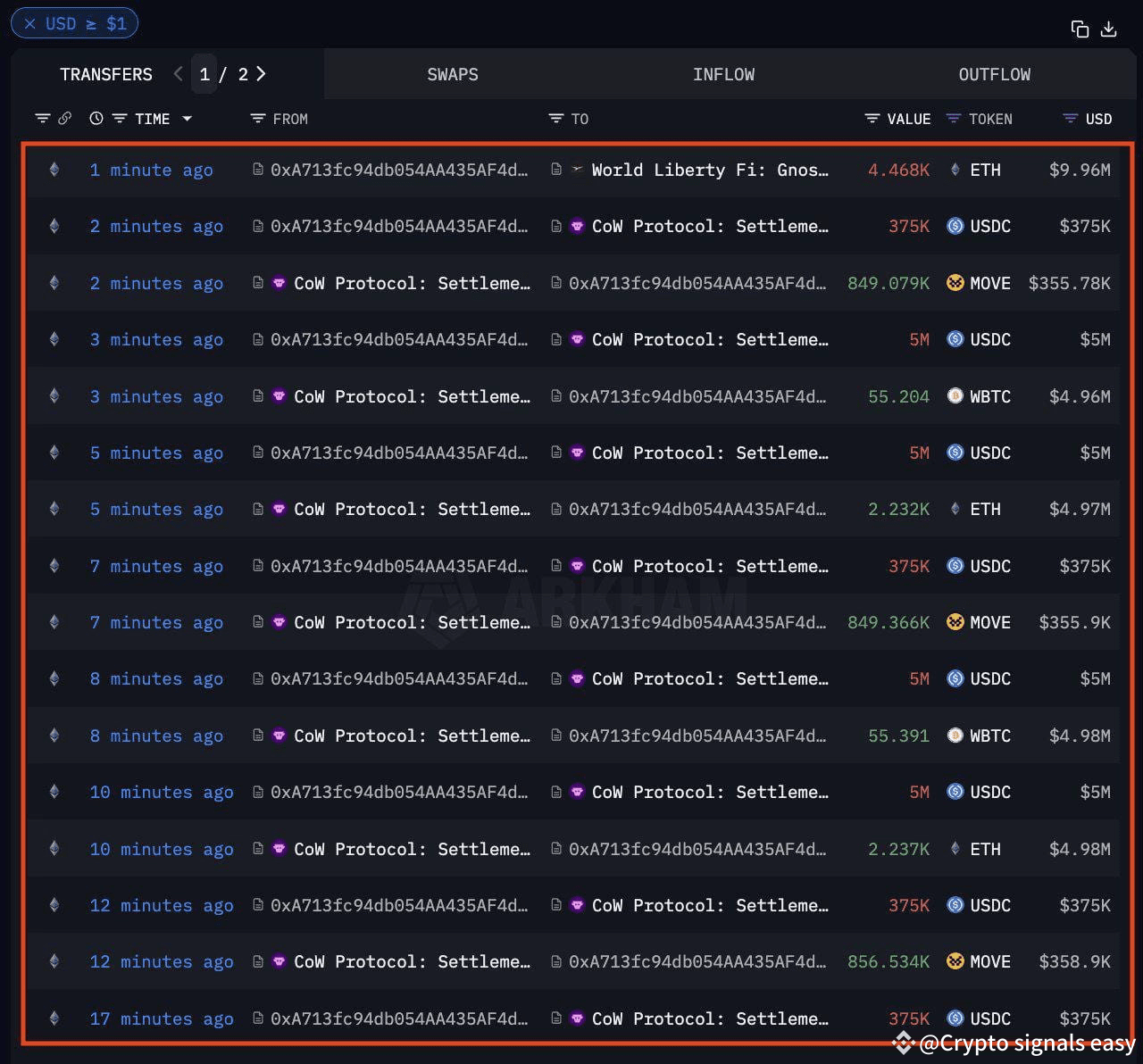Switch to the SWAPS tab
The height and width of the screenshot is (1064, 1143).
453,74
